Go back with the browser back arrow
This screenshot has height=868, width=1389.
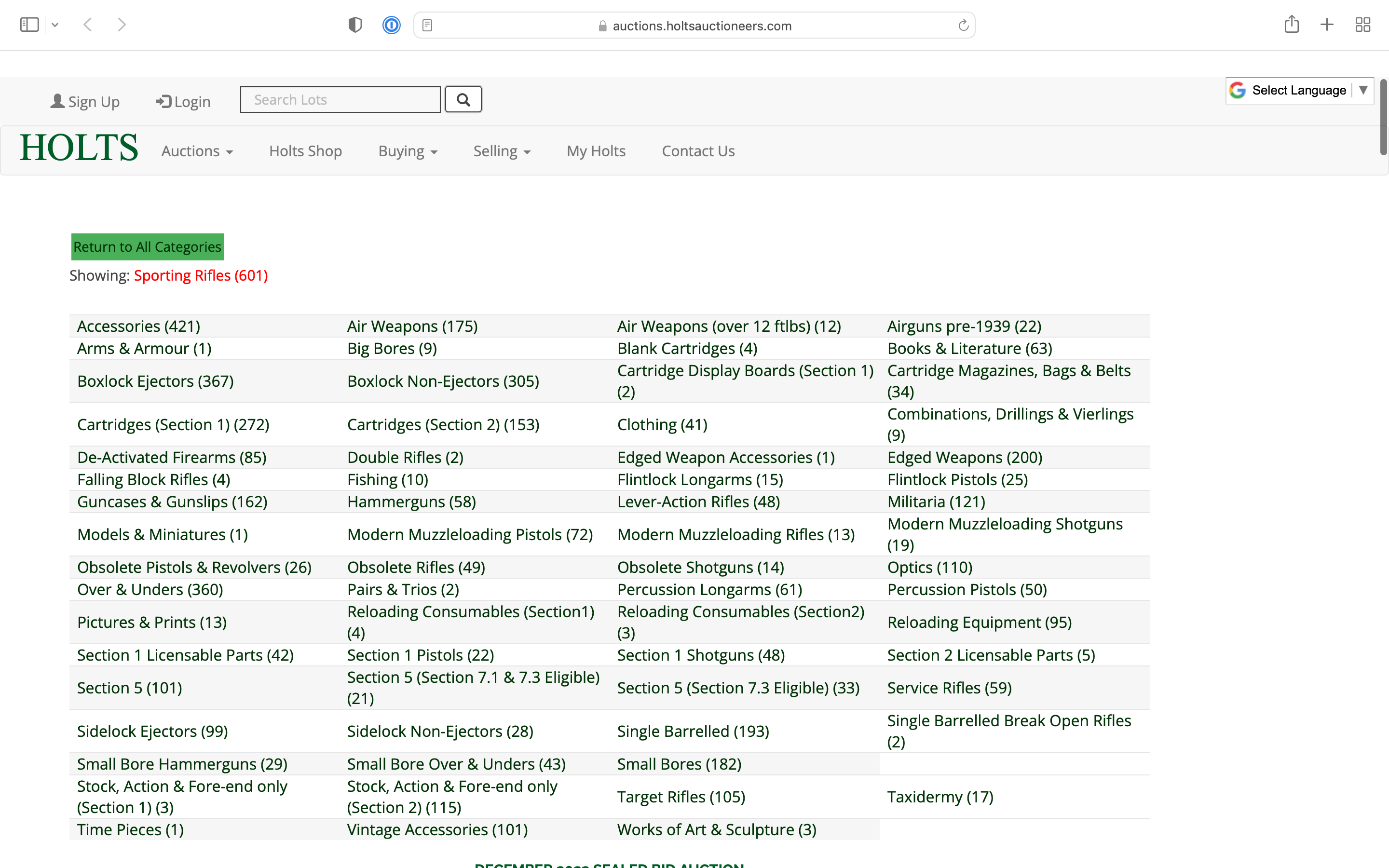pyautogui.click(x=88, y=25)
